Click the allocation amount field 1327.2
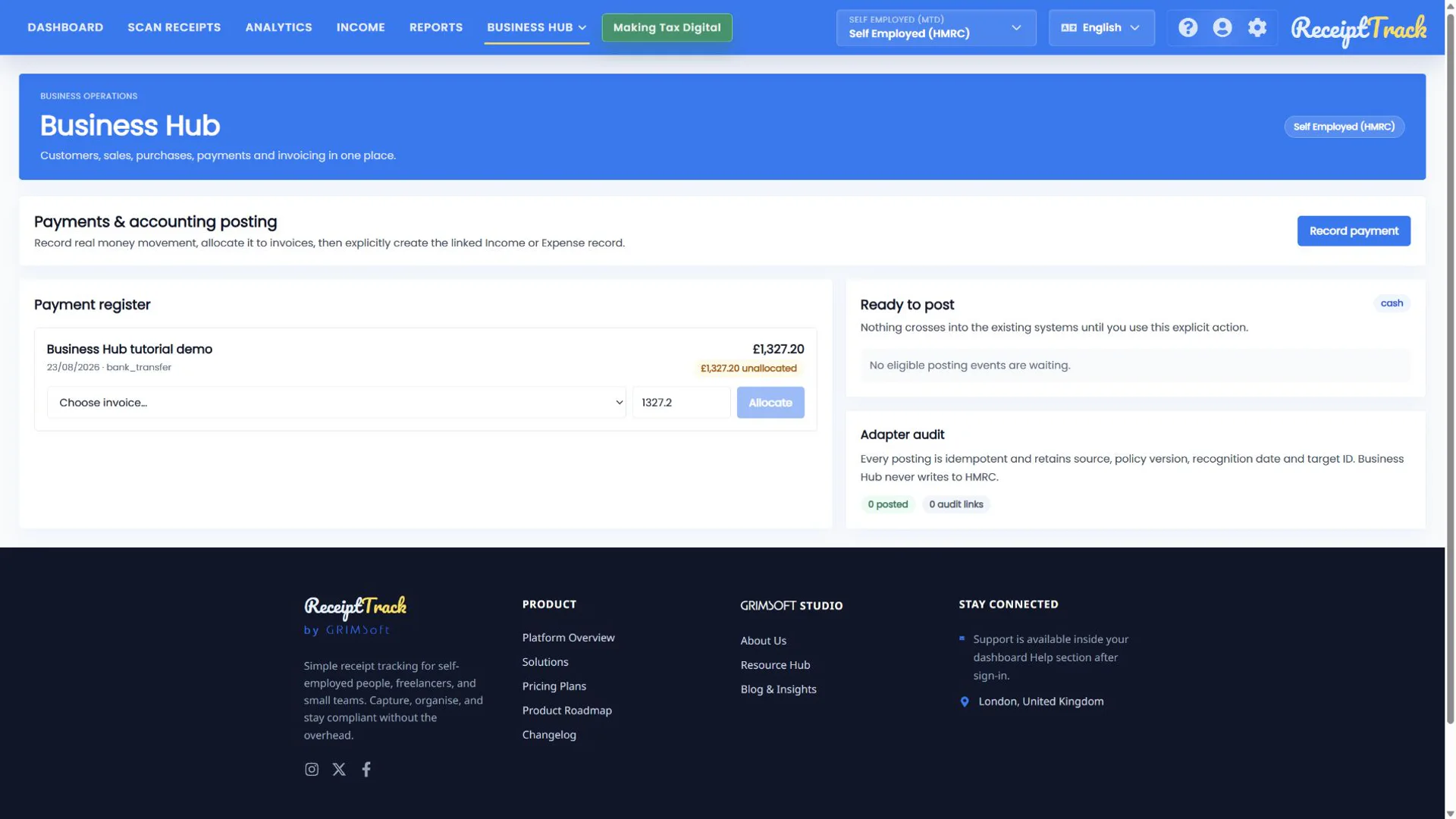Image resolution: width=1456 pixels, height=819 pixels. click(682, 403)
